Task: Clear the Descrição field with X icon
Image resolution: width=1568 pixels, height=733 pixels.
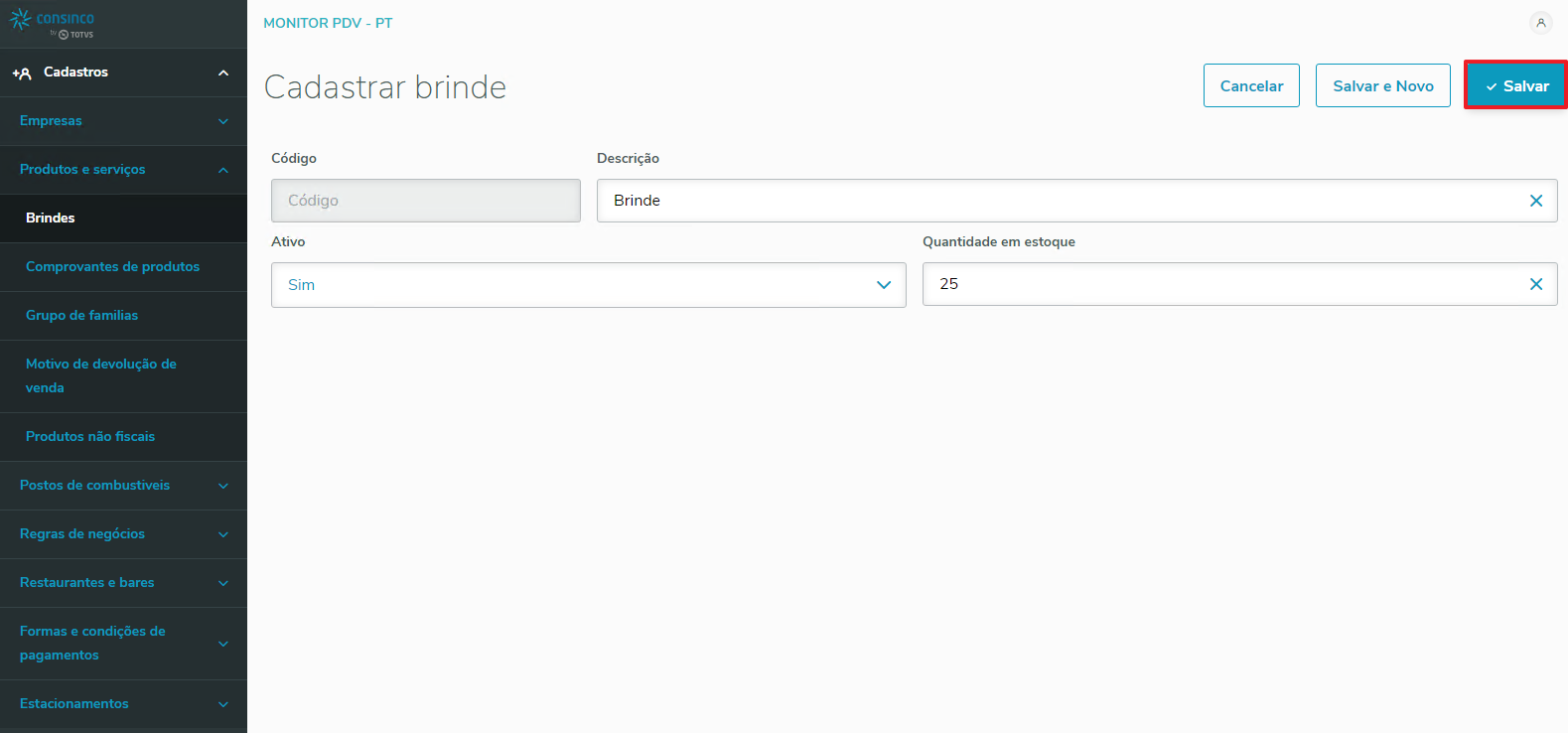Action: 1536,201
